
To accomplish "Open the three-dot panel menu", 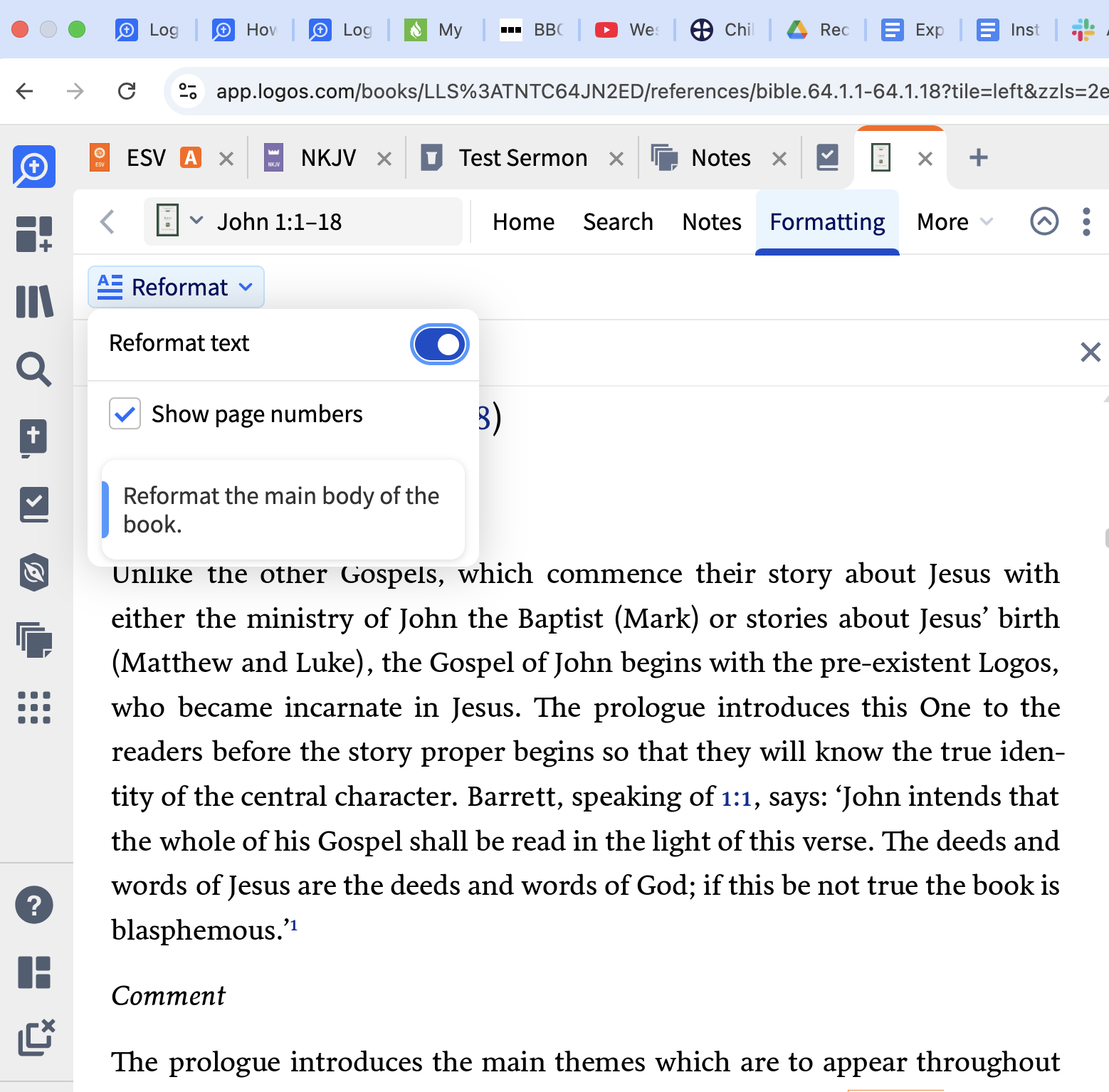I will click(1086, 221).
